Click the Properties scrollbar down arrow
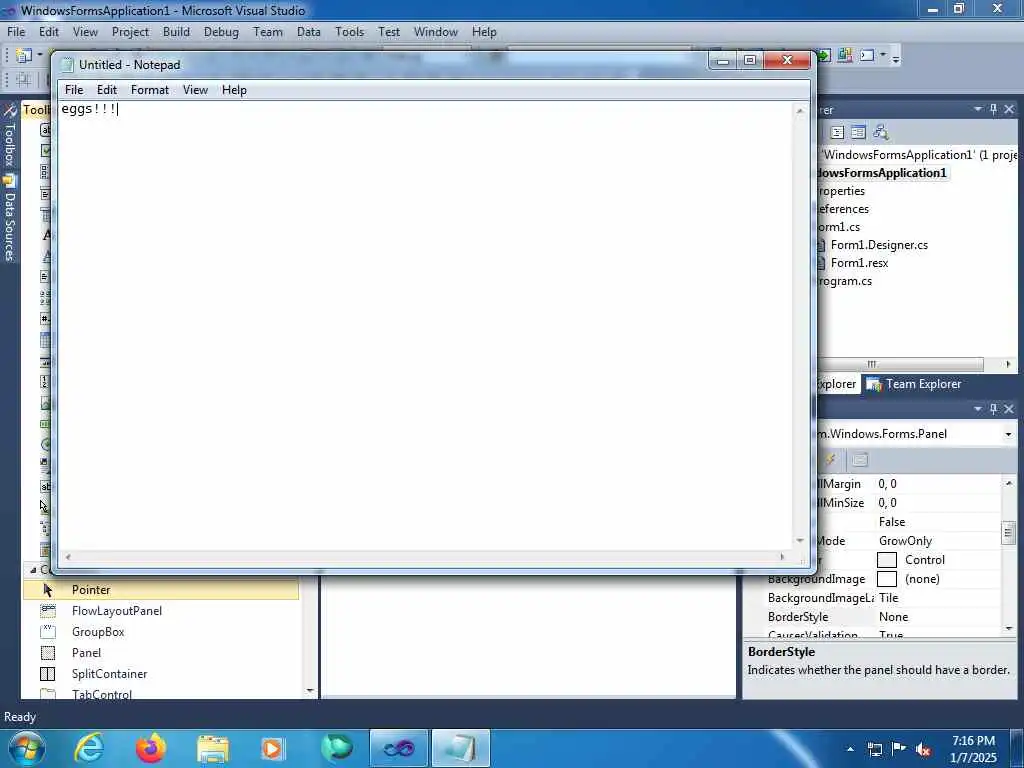This screenshot has height=768, width=1024. [1009, 628]
